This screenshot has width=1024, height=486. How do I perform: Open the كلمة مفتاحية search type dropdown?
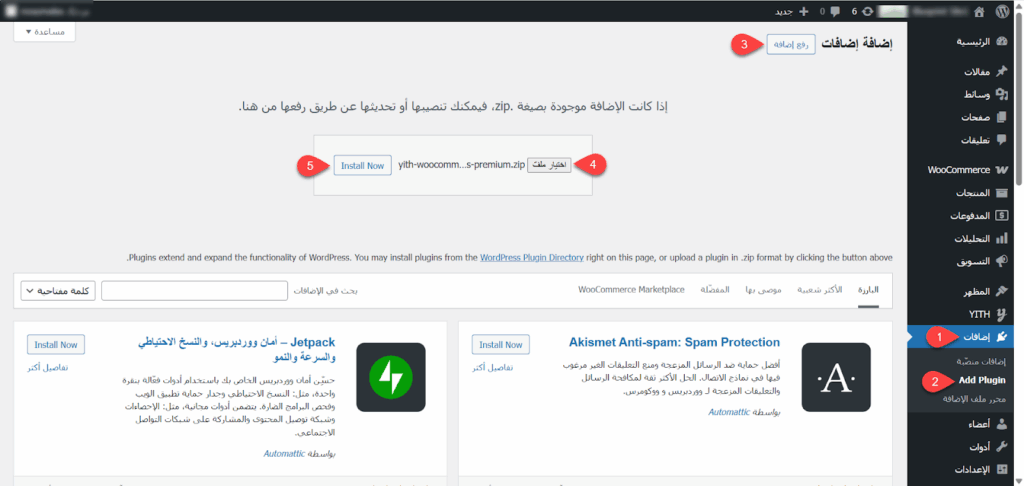pyautogui.click(x=56, y=291)
